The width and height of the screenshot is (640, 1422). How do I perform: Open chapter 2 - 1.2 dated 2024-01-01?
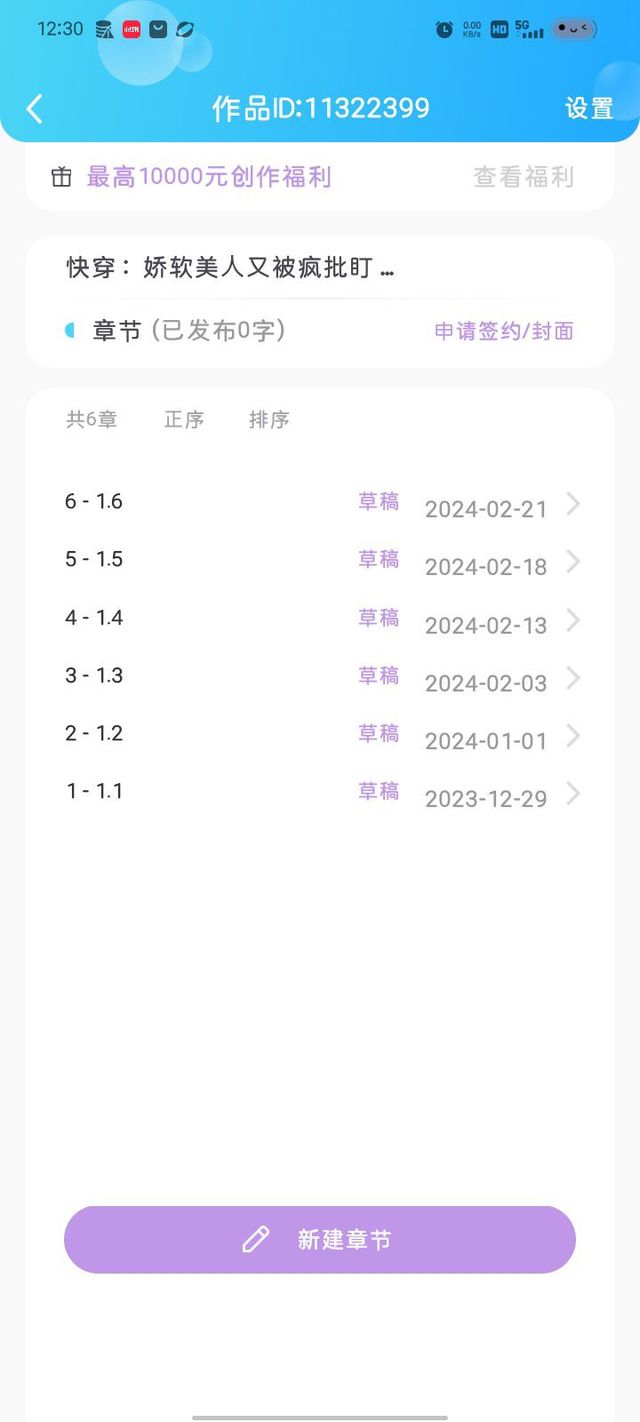[x=320, y=736]
